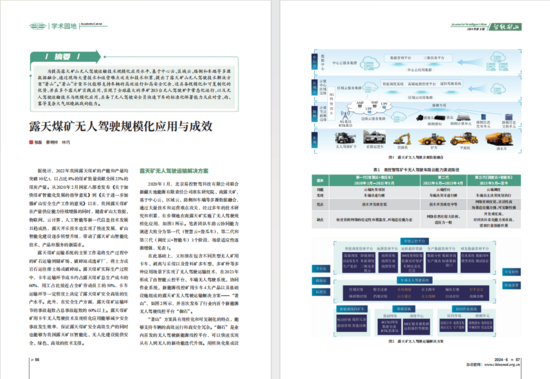Click the top blue title box in Figure 2
This screenshot has width=550, height=379.
[414, 241]
